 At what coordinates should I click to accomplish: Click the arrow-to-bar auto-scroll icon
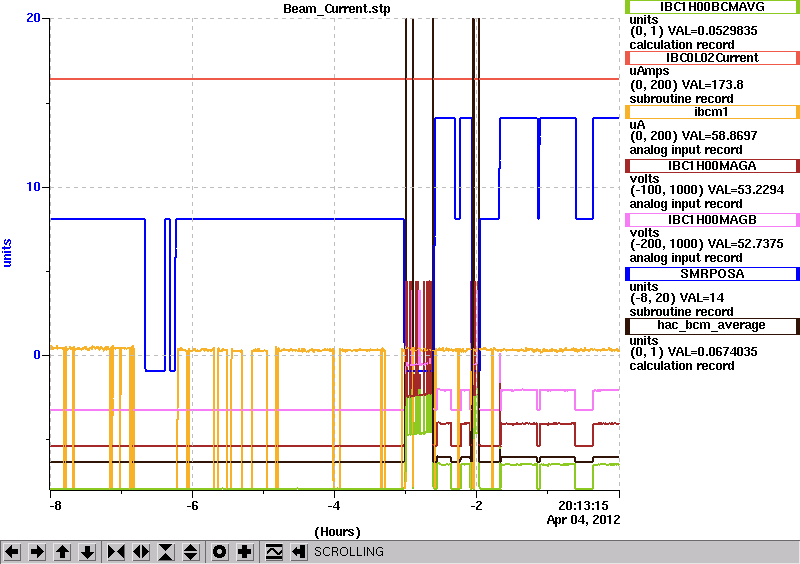[x=299, y=552]
